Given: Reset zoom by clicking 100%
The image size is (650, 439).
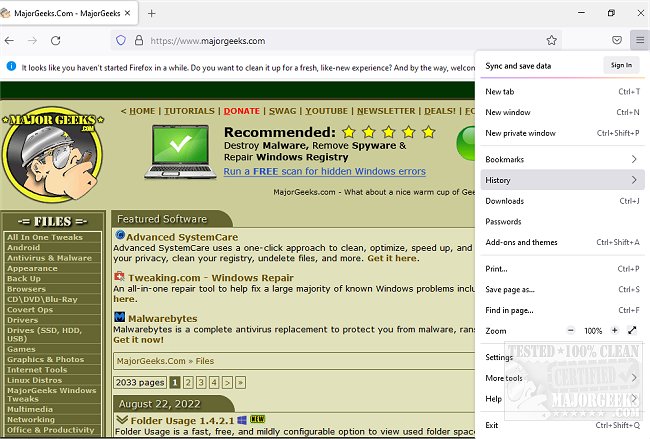Looking at the screenshot, I should click(593, 331).
